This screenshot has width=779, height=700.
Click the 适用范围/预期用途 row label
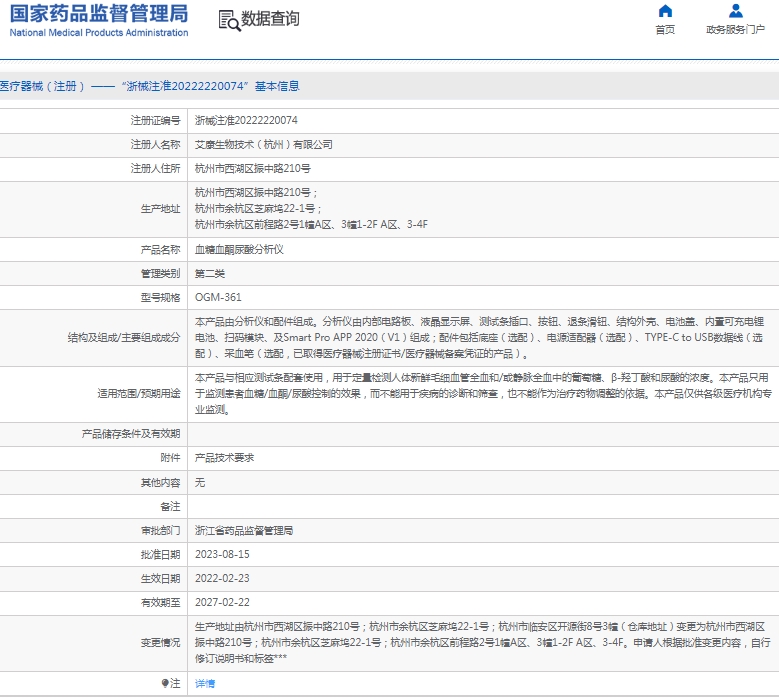pyautogui.click(x=139, y=394)
